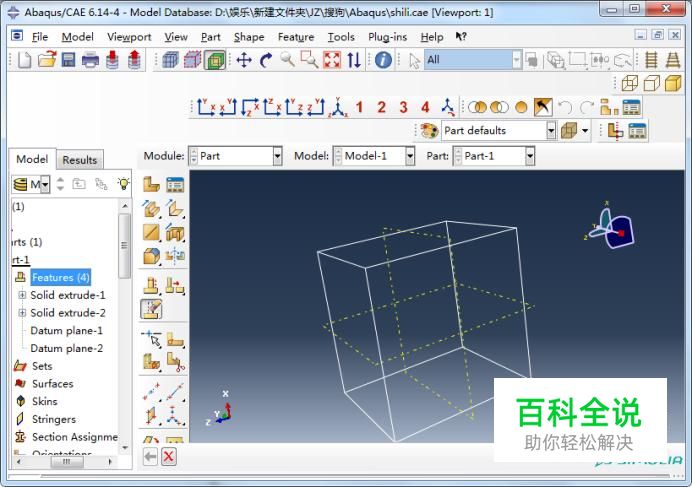Open the Plug-ins menu
This screenshot has width=692, height=487.
click(387, 37)
